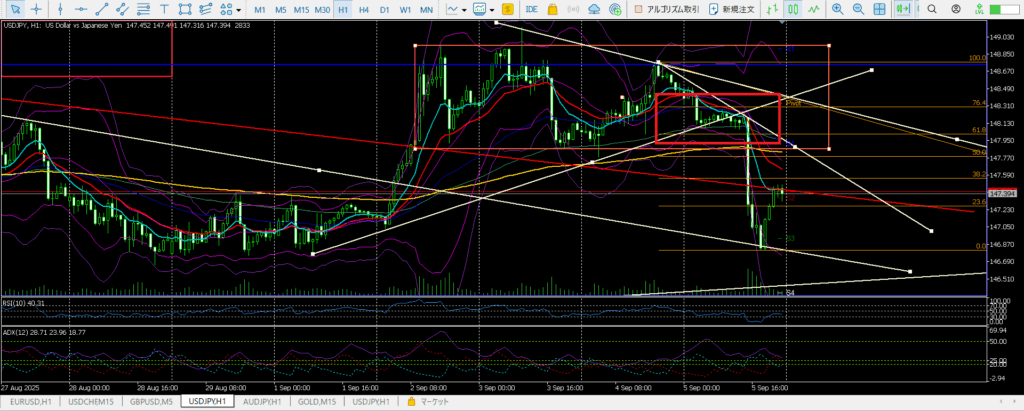Expand the graphical objects dropdown arrow

(x=238, y=9)
